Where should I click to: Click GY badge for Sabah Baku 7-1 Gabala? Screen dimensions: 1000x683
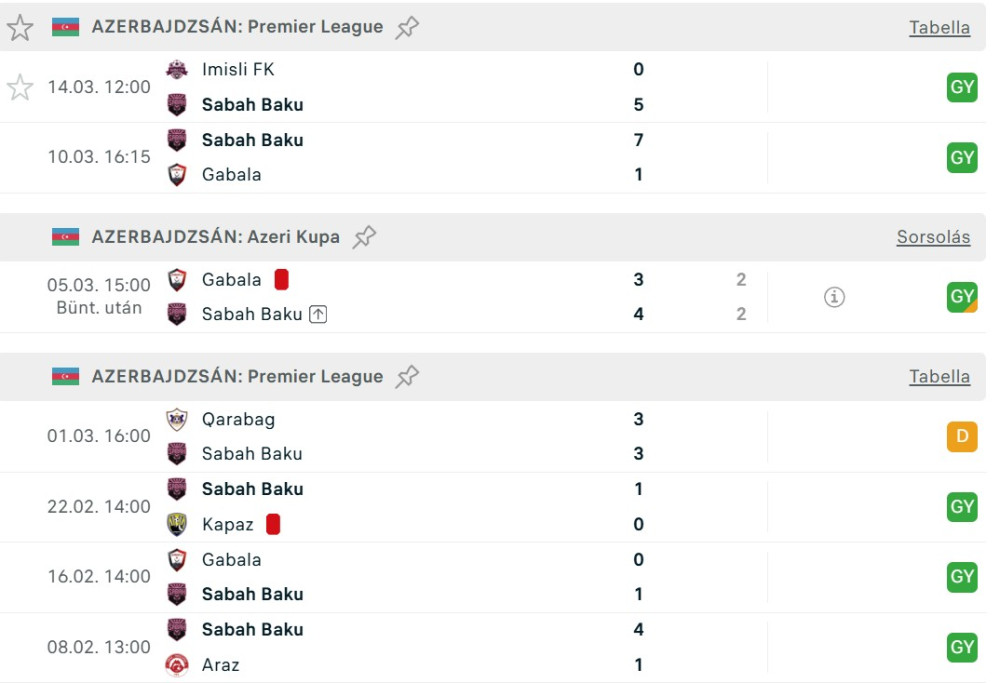click(x=962, y=157)
